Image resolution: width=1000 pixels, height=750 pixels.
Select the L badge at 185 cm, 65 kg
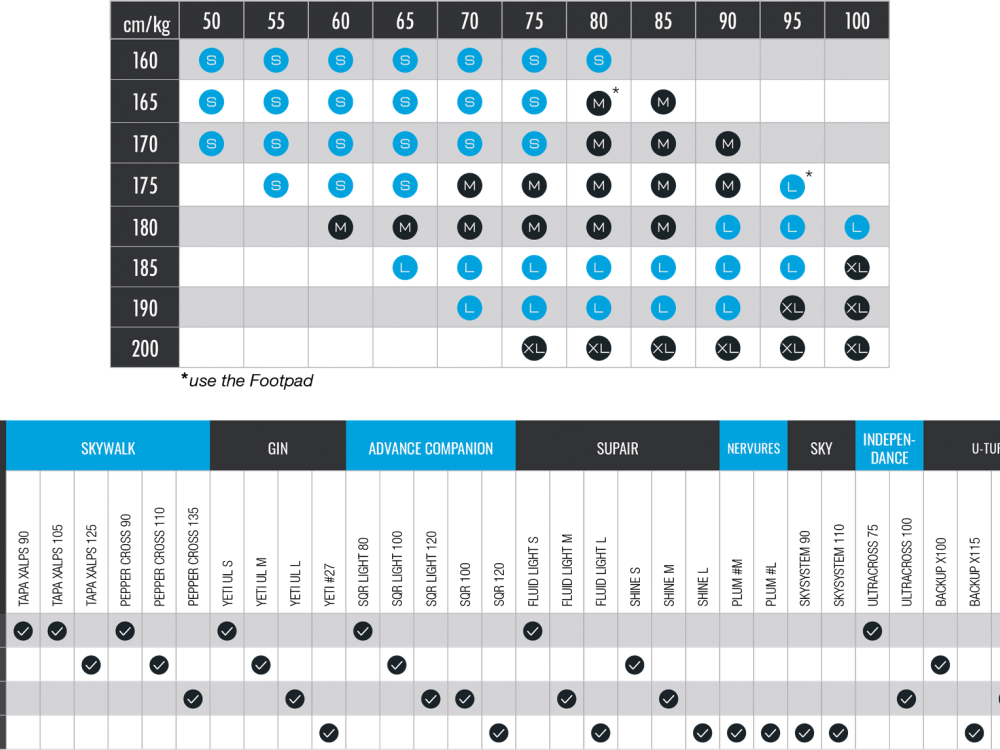click(x=405, y=268)
